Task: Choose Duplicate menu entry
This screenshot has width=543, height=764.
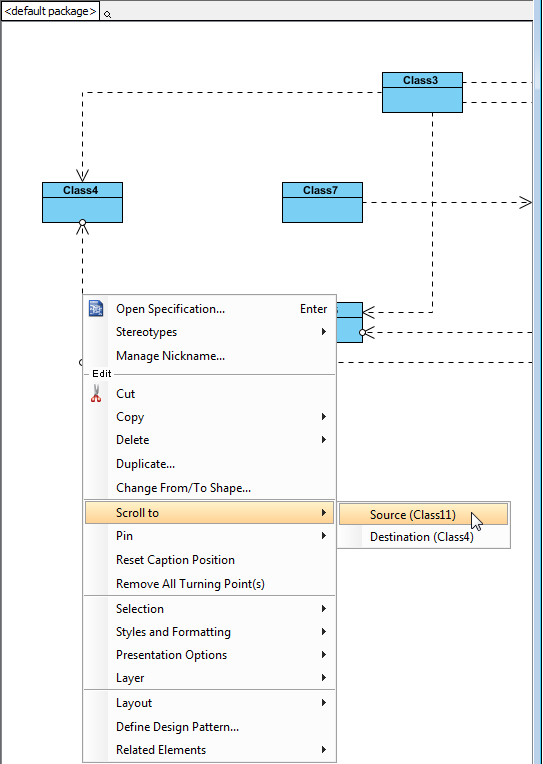Action: coord(210,464)
